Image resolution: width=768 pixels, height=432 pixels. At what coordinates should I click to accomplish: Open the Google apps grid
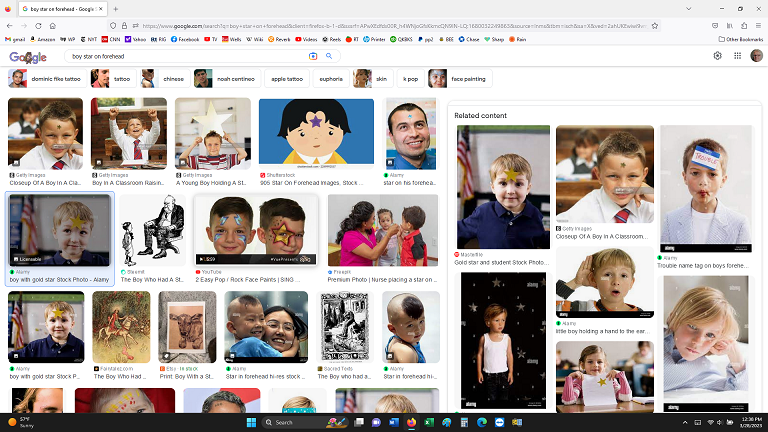[738, 56]
